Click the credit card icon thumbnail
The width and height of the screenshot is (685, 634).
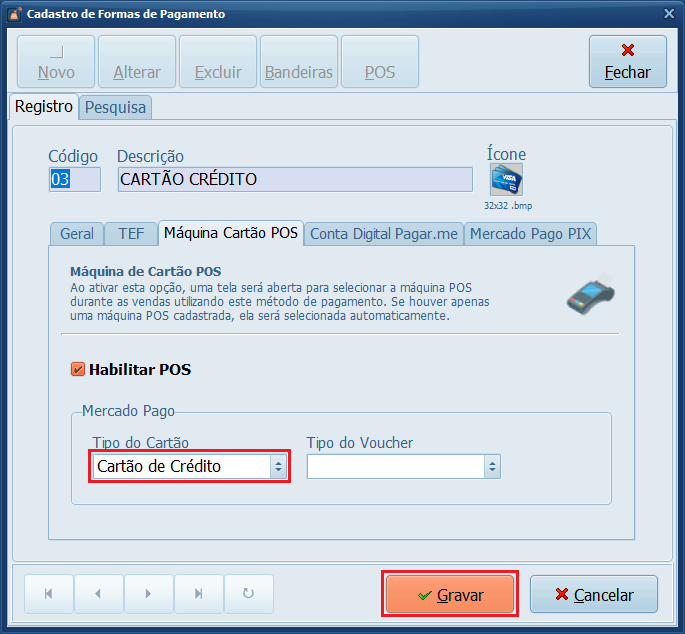pyautogui.click(x=506, y=180)
